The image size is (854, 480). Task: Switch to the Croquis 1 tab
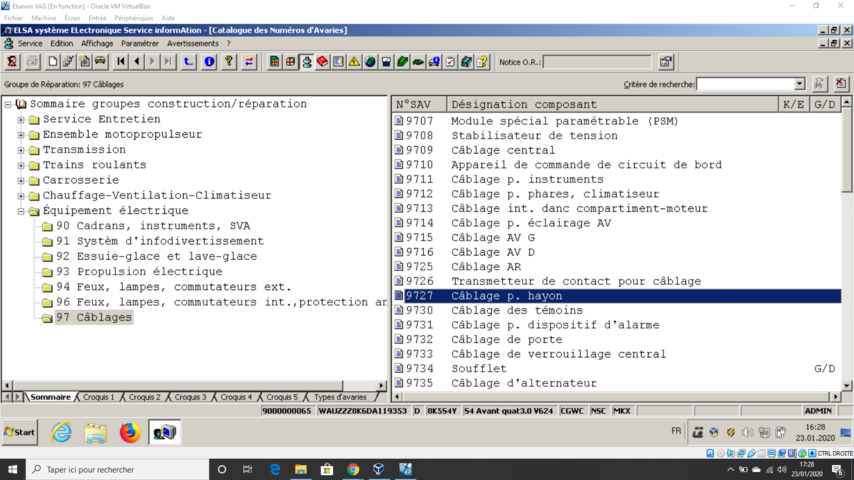click(x=99, y=397)
